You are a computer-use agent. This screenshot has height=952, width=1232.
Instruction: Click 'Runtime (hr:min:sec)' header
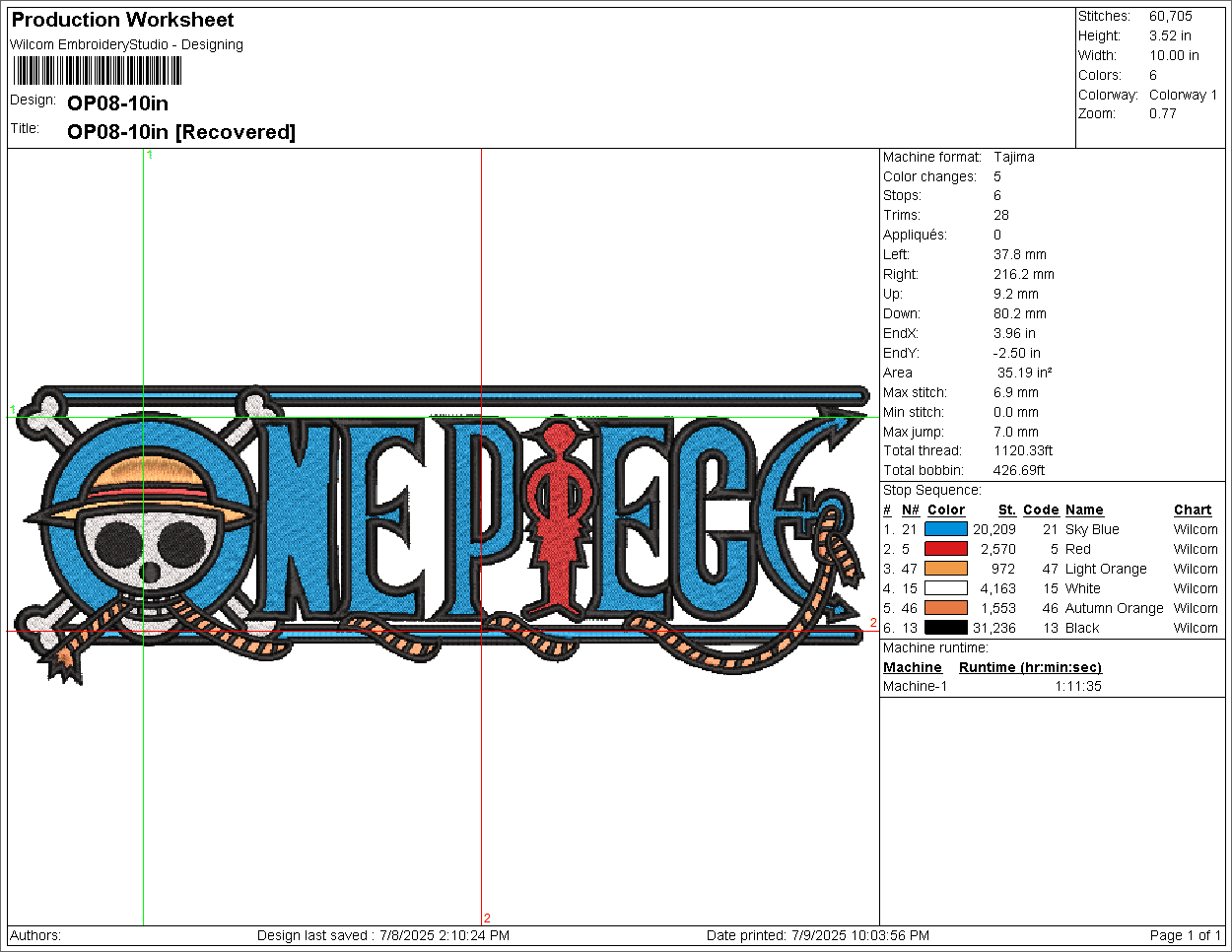(x=1030, y=667)
